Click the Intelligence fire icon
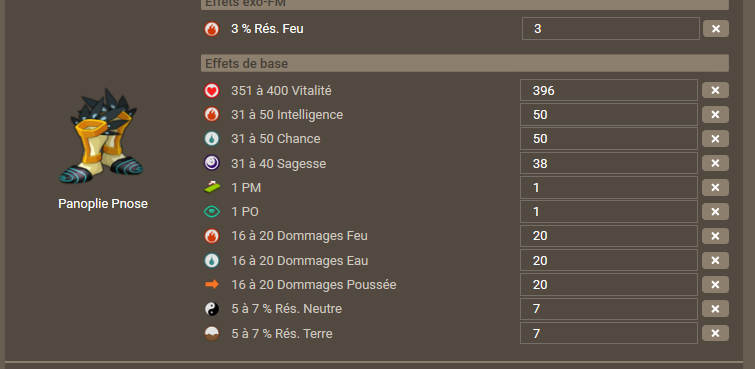Image resolution: width=755 pixels, height=369 pixels. 211,115
